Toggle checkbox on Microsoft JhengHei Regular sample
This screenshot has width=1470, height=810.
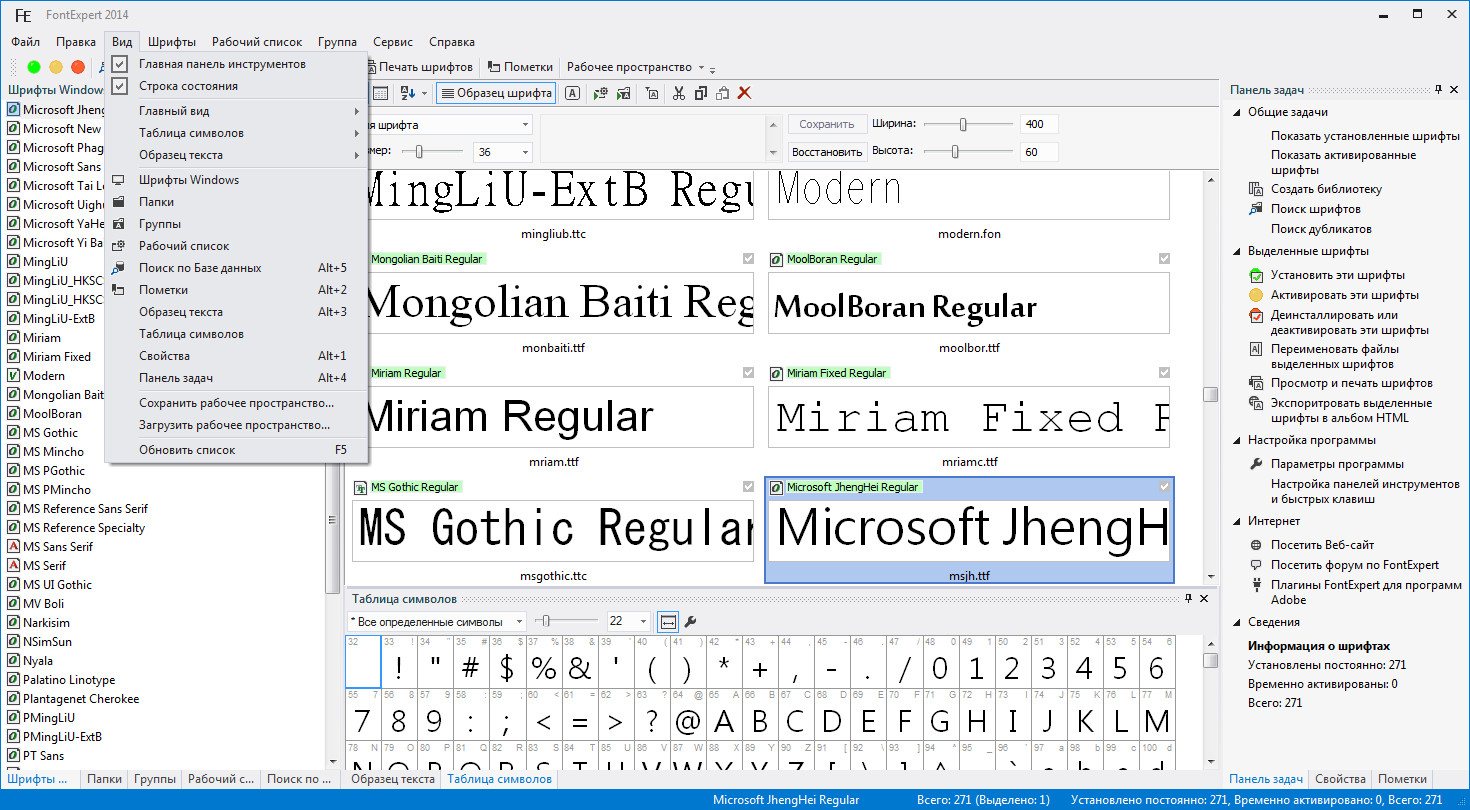(x=1164, y=487)
